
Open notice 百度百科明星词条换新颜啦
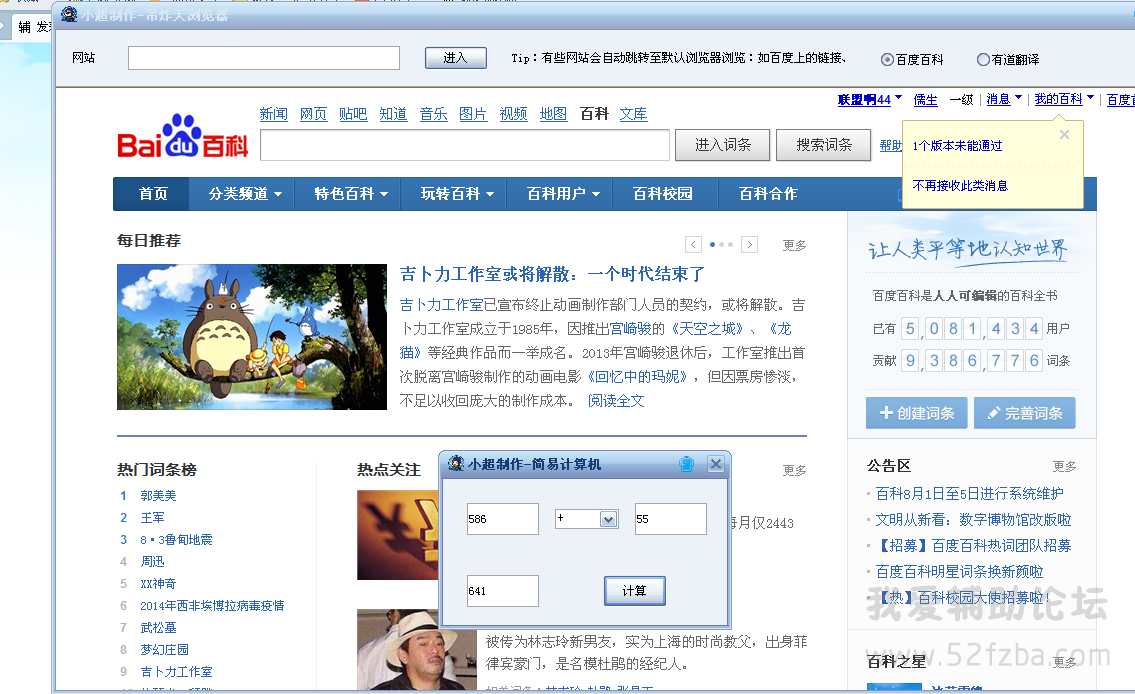(x=960, y=572)
